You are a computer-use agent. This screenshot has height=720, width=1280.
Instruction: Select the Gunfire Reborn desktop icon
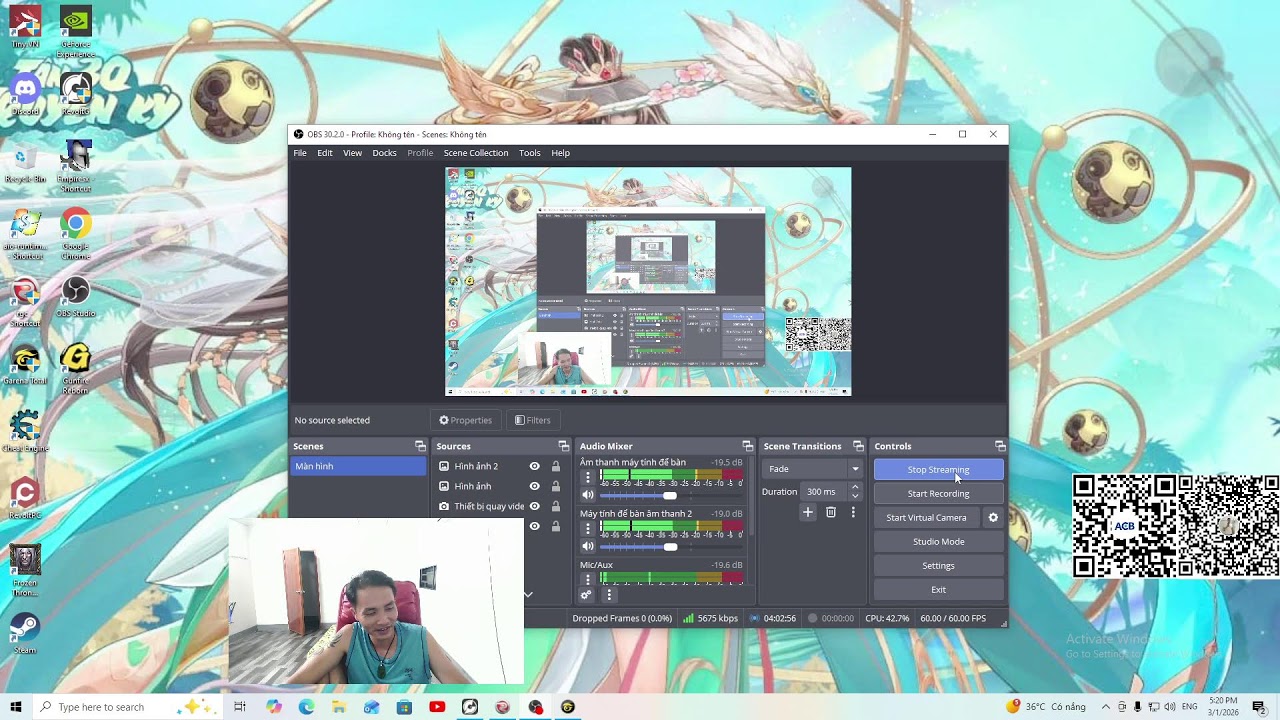76,370
